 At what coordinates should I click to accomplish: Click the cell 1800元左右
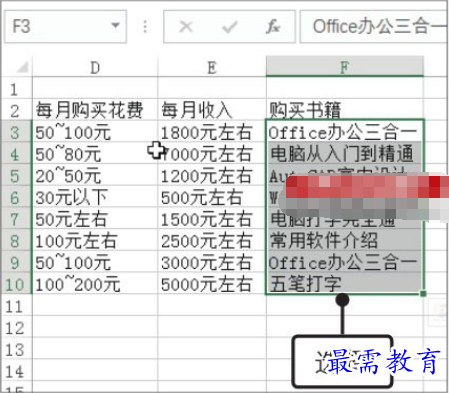click(212, 132)
